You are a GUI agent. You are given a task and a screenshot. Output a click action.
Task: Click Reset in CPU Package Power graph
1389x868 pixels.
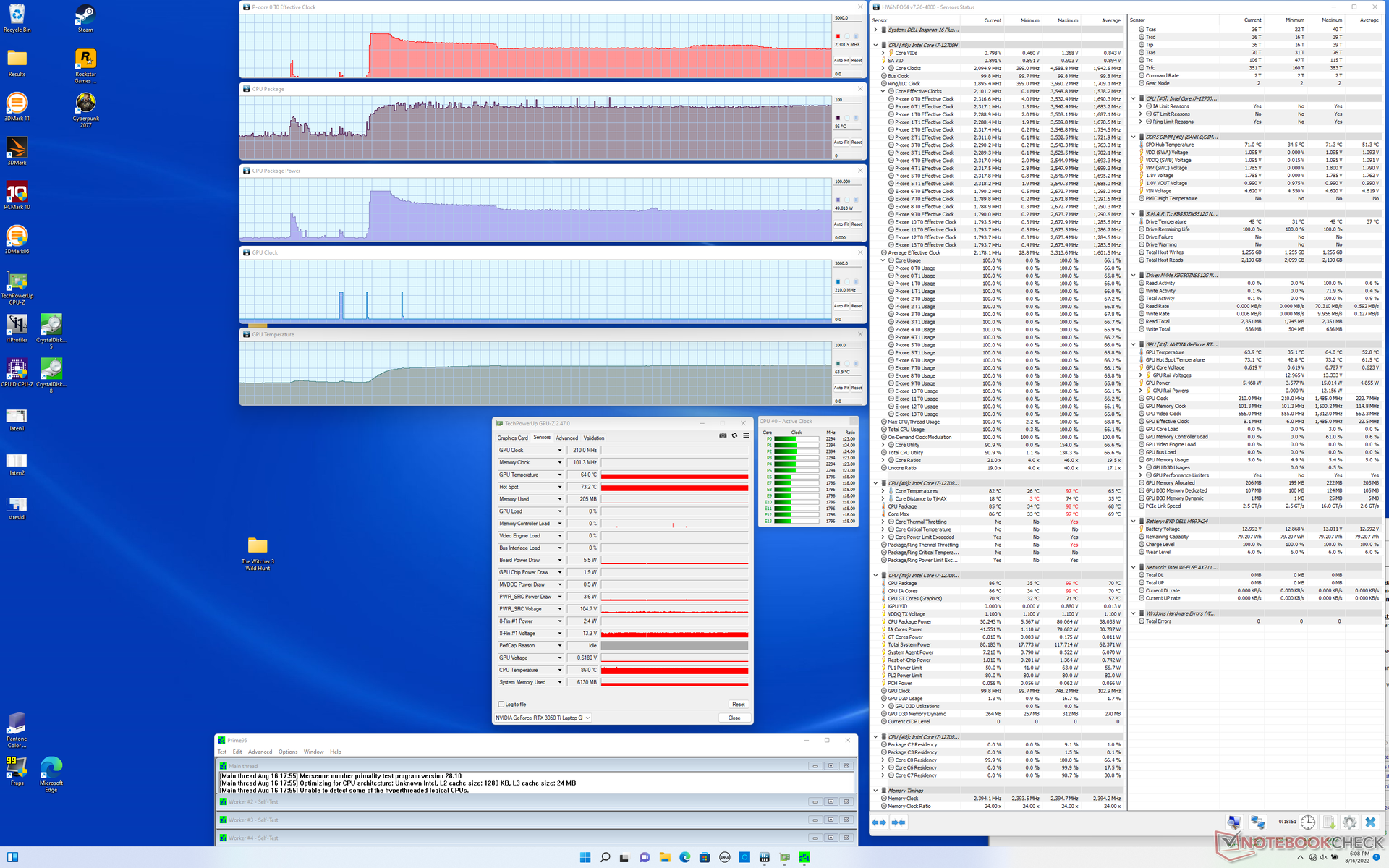pos(857,224)
